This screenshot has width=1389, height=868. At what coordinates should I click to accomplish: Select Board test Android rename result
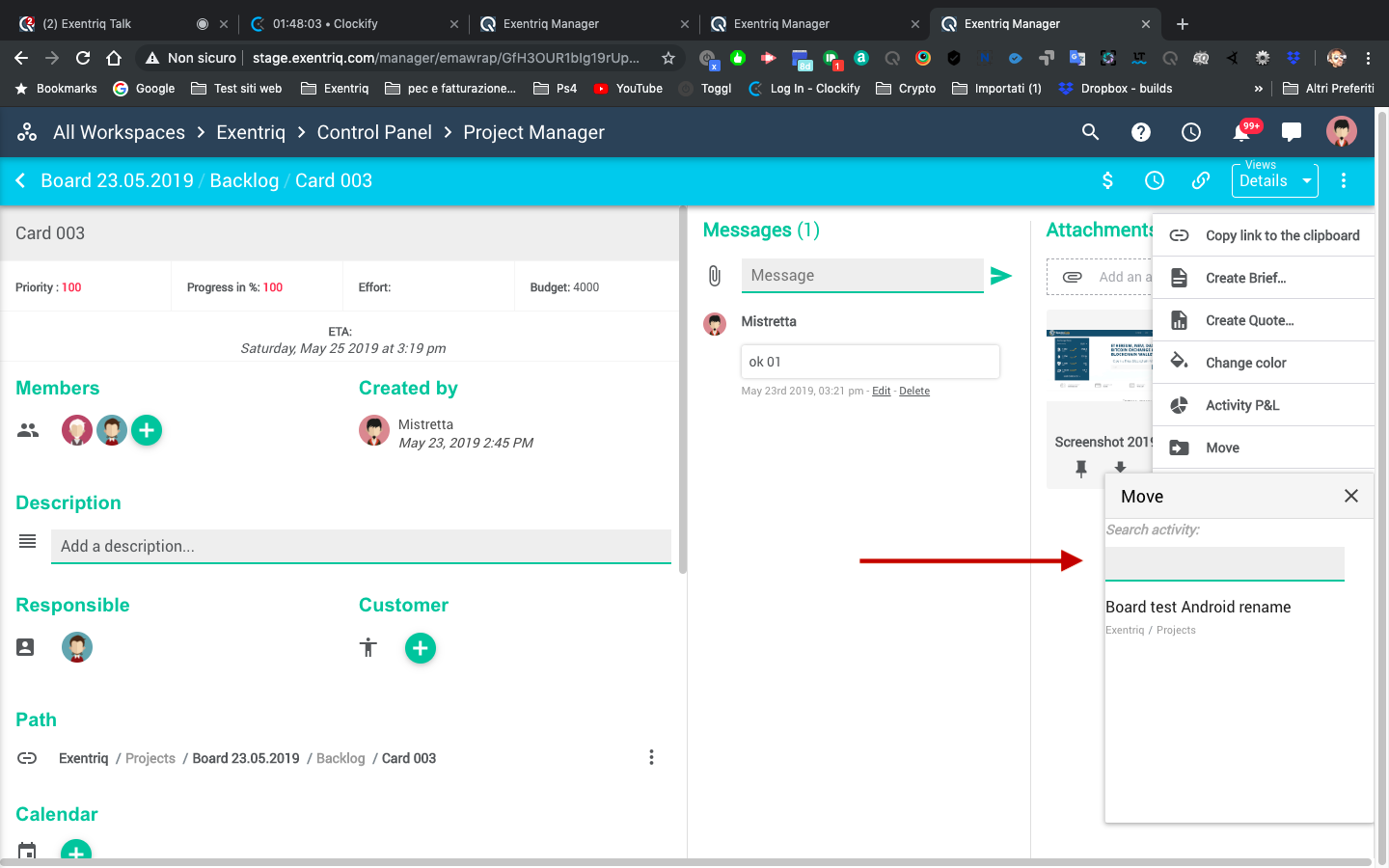pyautogui.click(x=1197, y=608)
